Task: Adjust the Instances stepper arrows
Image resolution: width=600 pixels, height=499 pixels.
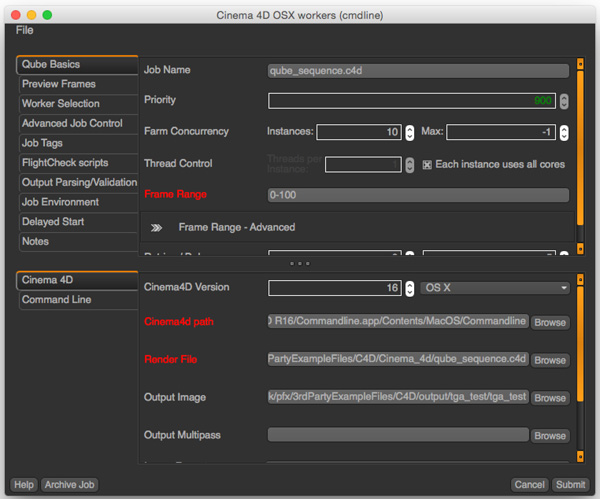Action: [409, 133]
